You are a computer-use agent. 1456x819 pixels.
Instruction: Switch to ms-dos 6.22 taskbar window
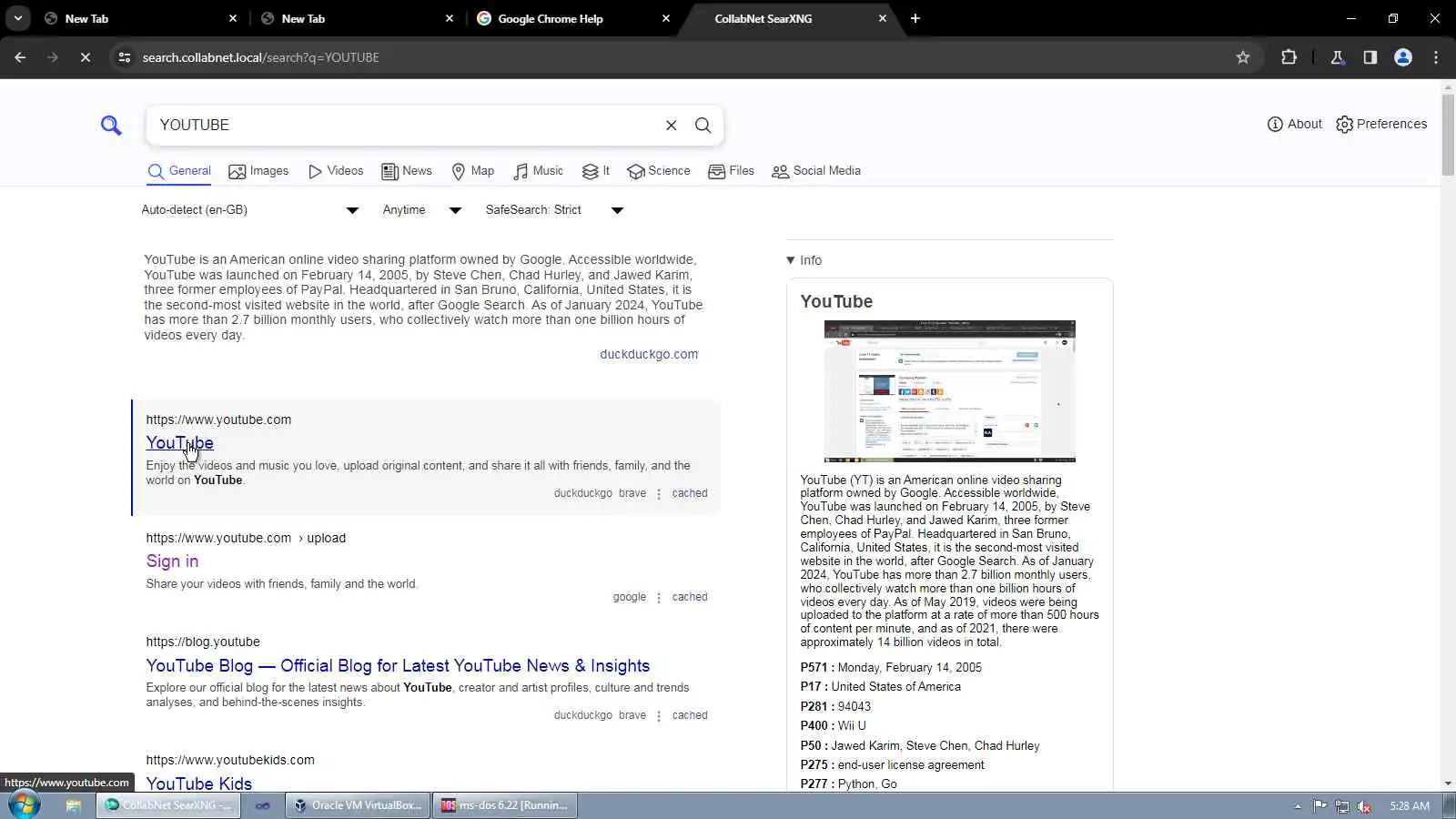coord(505,805)
